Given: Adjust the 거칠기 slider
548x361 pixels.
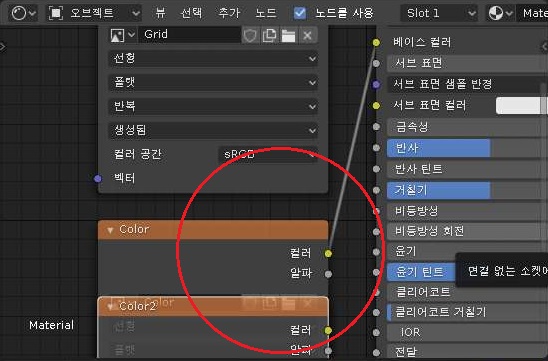Looking at the screenshot, I should [467, 190].
